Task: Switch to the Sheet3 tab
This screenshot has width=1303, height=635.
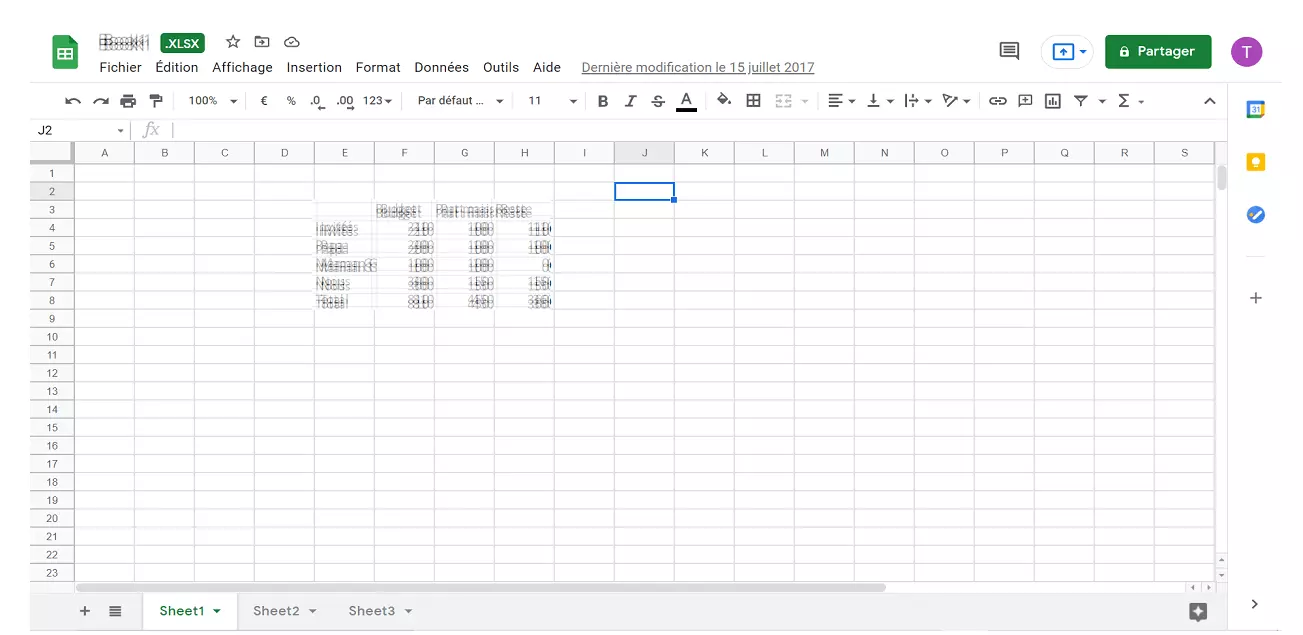Action: [x=380, y=611]
